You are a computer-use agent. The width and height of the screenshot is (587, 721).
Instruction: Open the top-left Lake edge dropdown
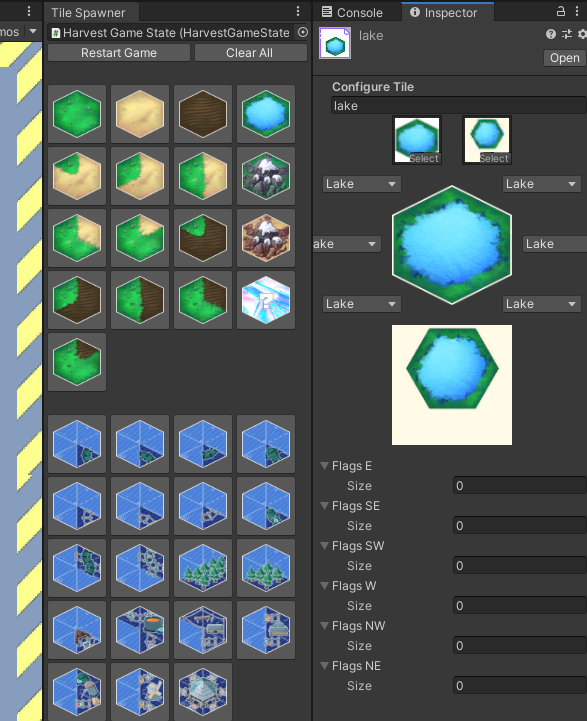(x=362, y=184)
